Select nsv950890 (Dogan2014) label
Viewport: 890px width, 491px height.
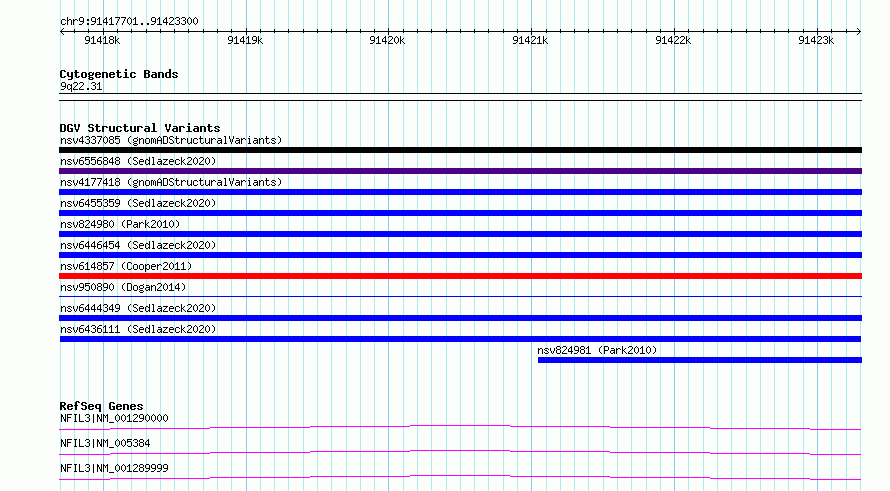coord(123,287)
